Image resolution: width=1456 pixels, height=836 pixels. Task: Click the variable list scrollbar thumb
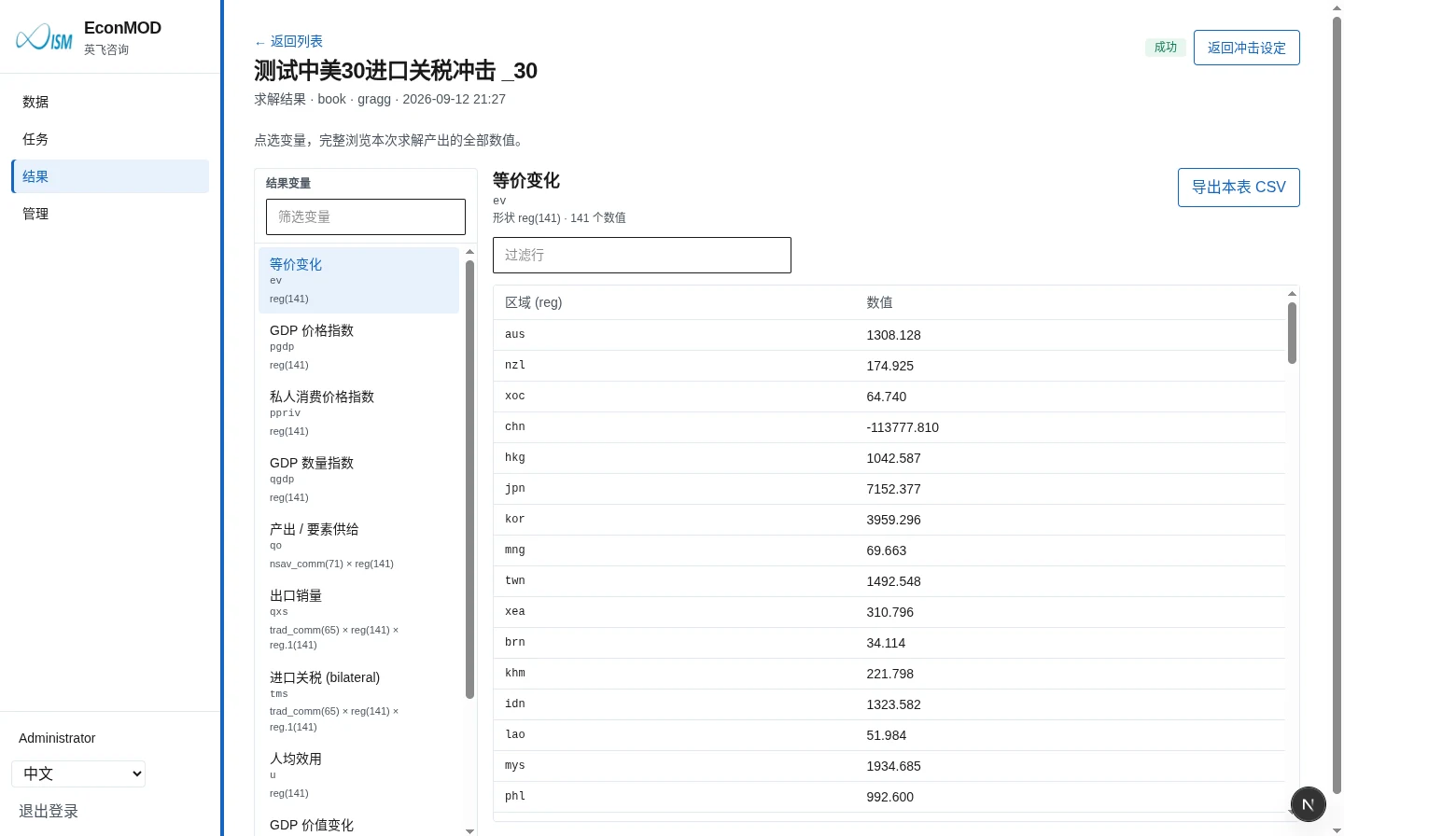coord(469,479)
